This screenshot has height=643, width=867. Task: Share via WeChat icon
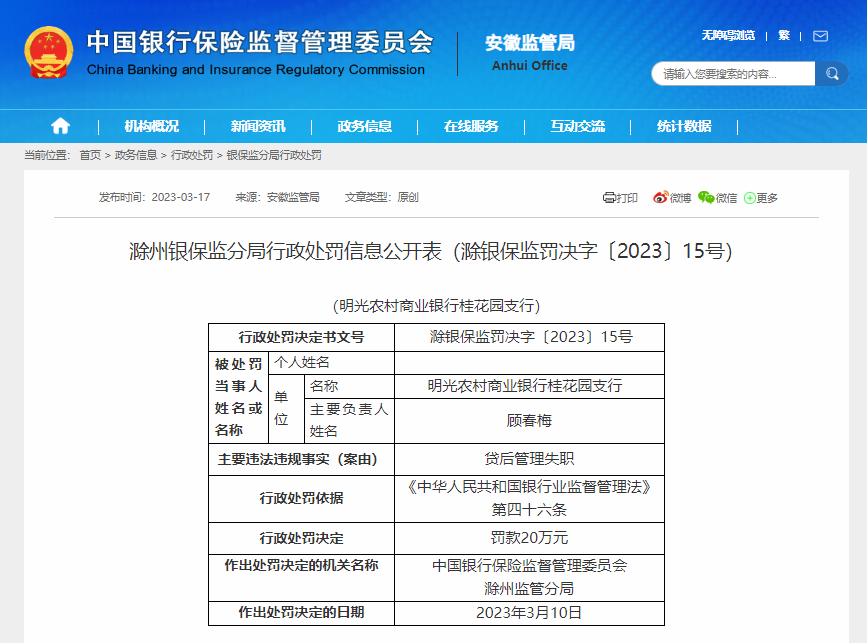point(706,197)
